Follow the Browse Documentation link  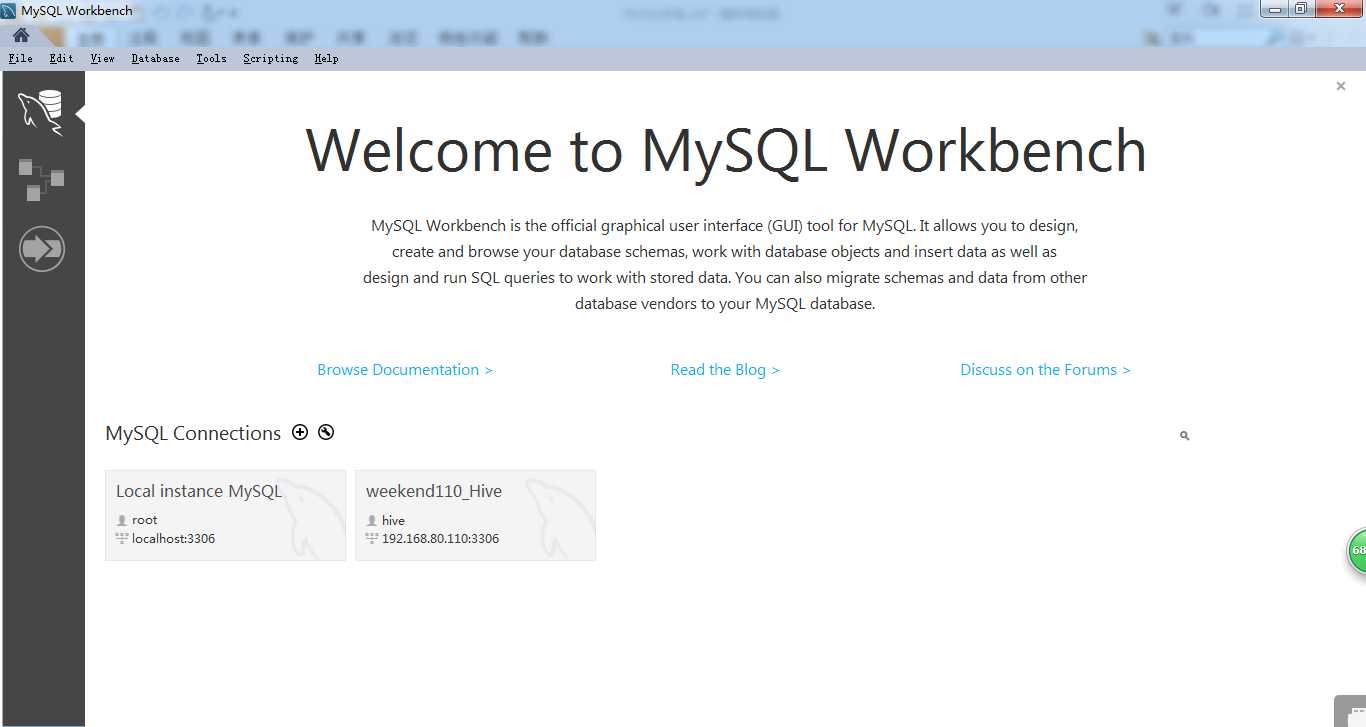pyautogui.click(x=405, y=370)
